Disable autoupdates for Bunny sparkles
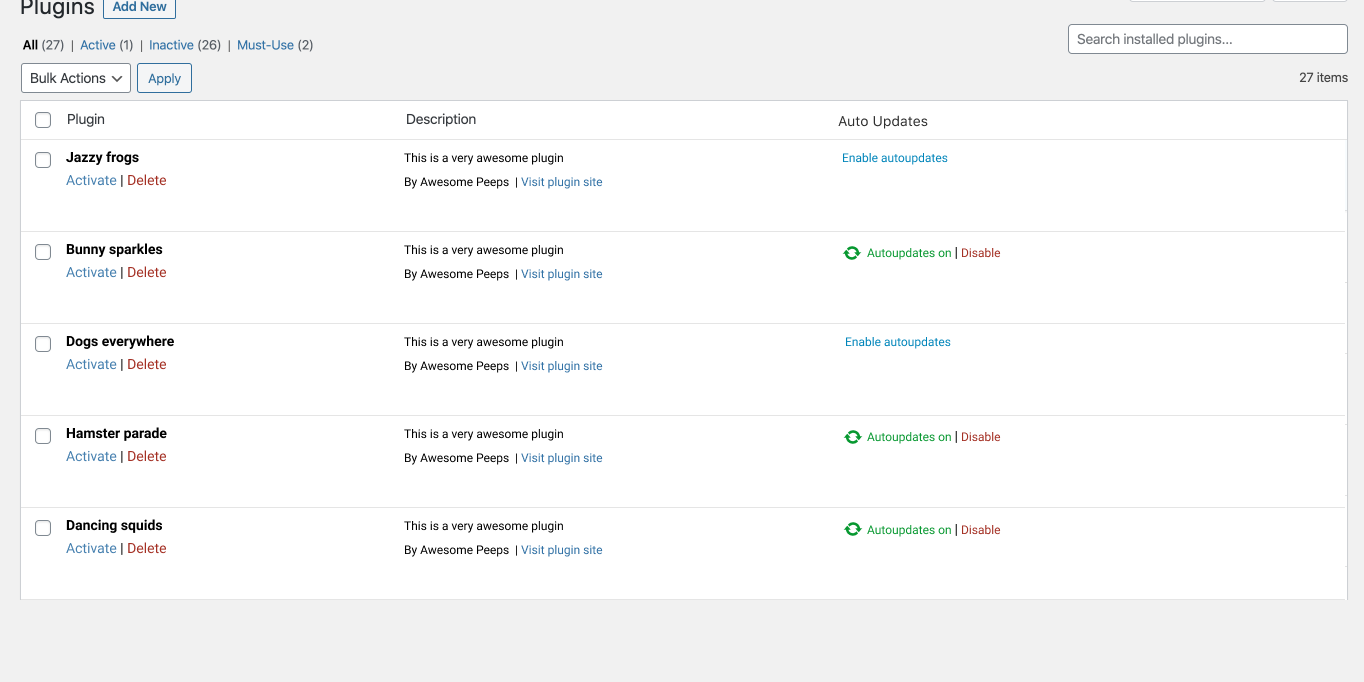The image size is (1364, 682). pyautogui.click(x=981, y=253)
